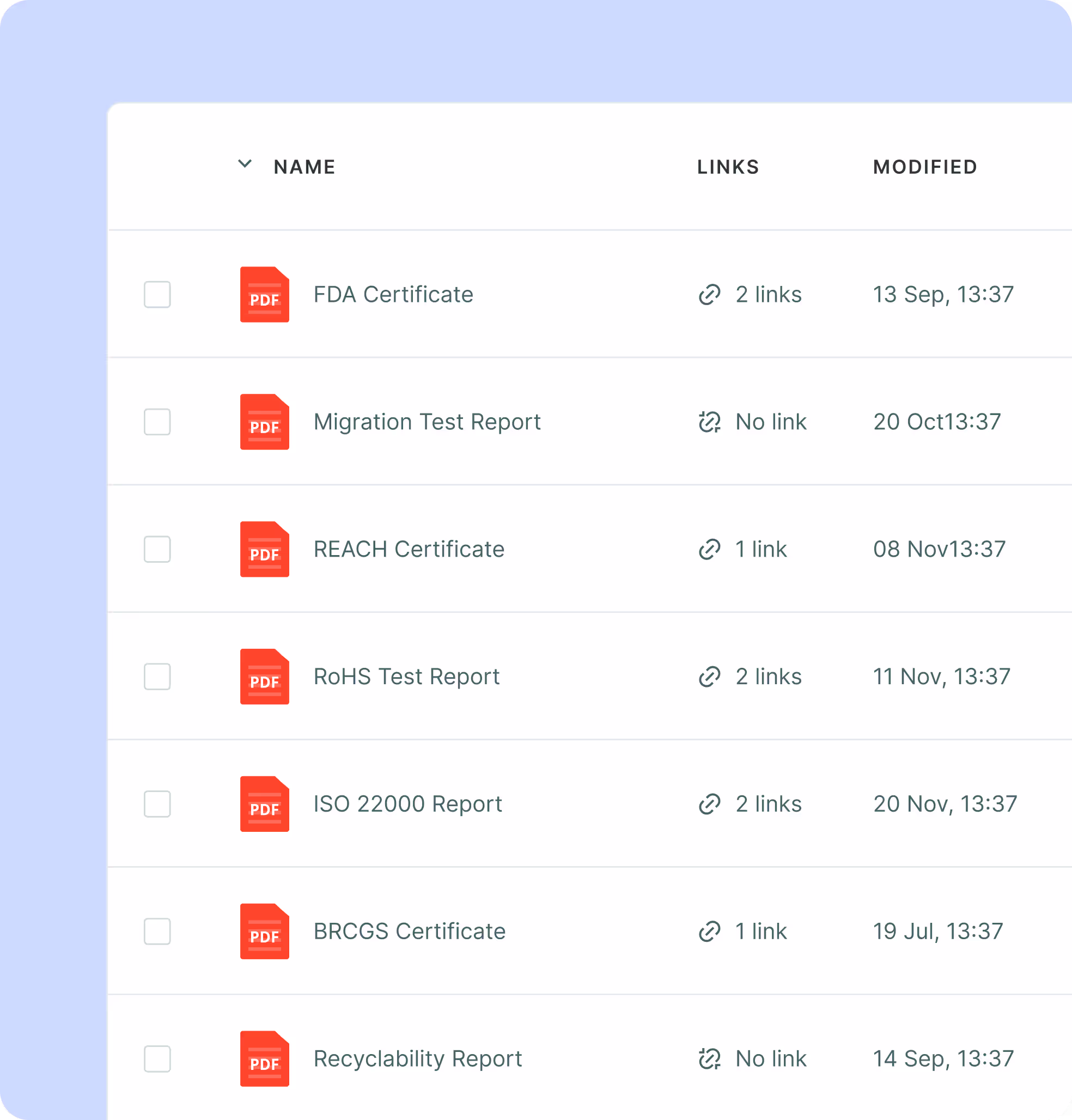Image resolution: width=1072 pixels, height=1120 pixels.
Task: Click the no-link icon for Recyclability Report
Action: 709,1059
